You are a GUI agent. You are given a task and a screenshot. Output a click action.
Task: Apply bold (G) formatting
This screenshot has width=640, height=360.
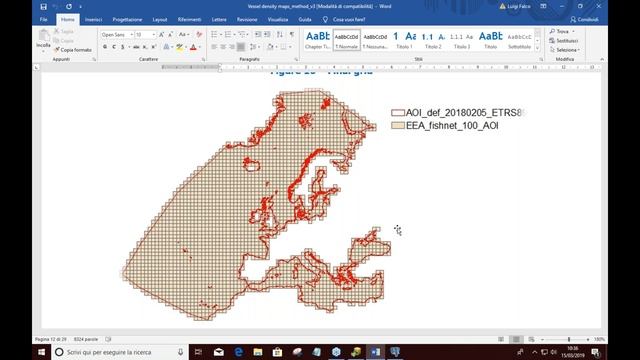[x=105, y=47]
